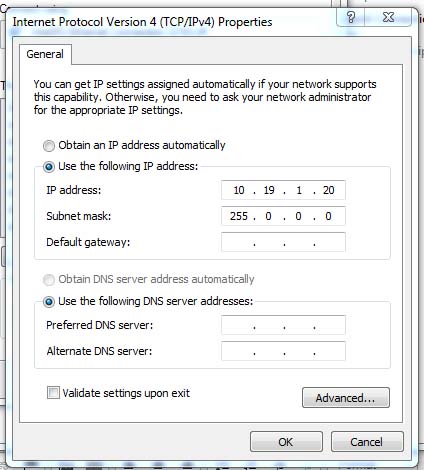
Task: Enable Validate settings upon exit checkbox
Action: 53,393
